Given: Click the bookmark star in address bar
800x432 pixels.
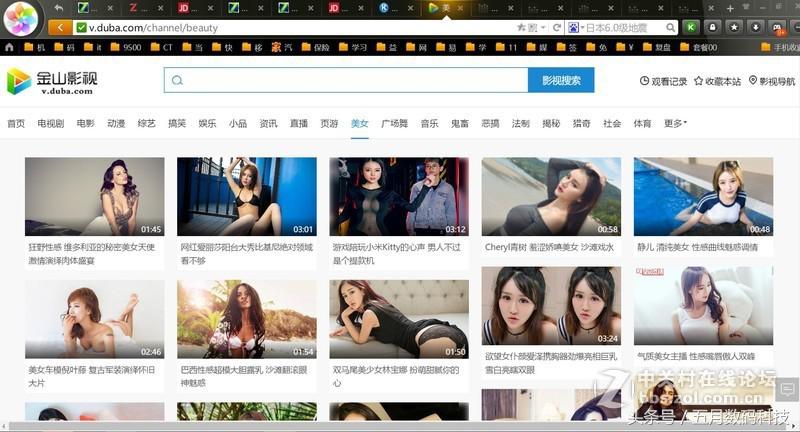Looking at the screenshot, I should click(x=521, y=28).
